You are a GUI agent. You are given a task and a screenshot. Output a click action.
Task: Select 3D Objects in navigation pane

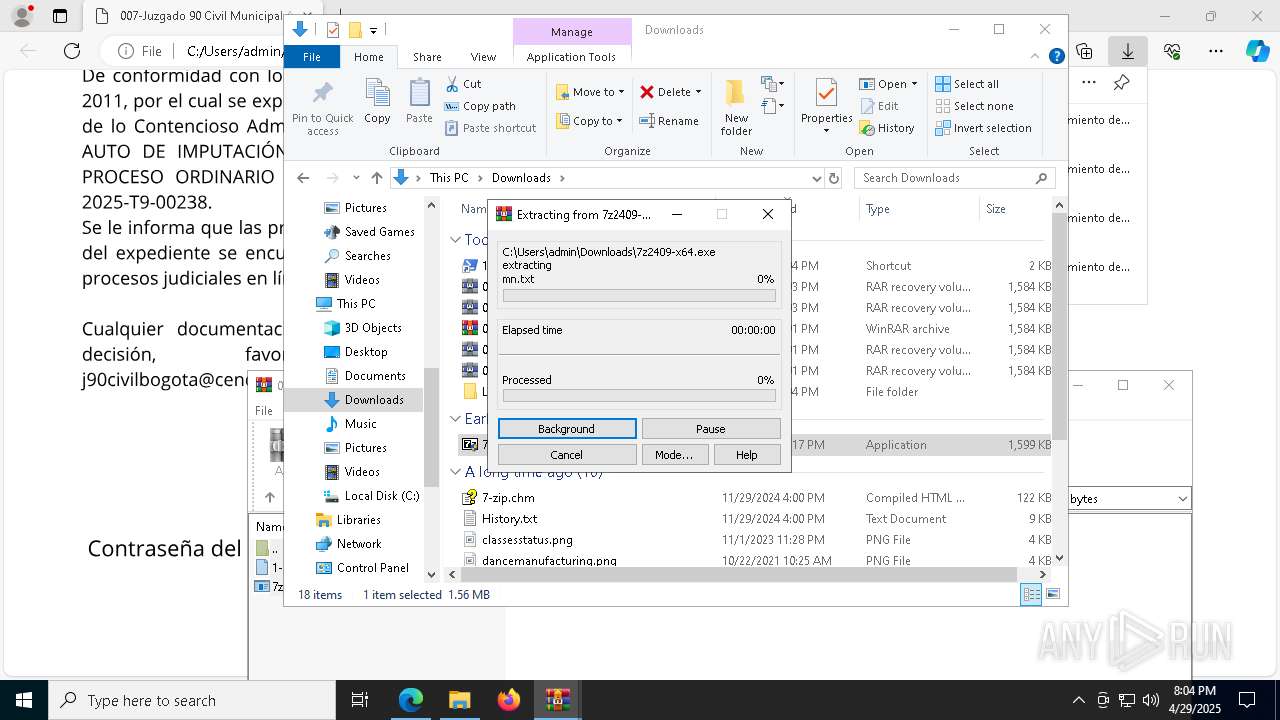click(362, 328)
